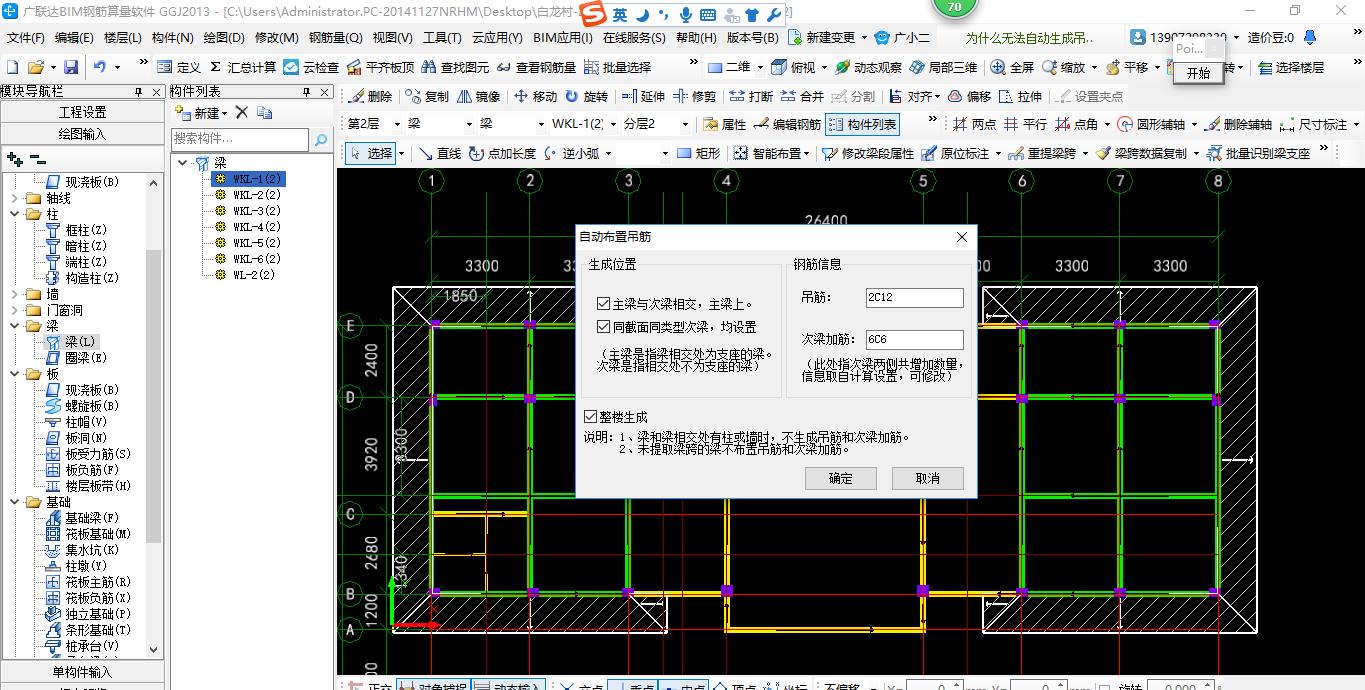Switch to 局部三维 partial 3D view
Screen dimensions: 1365x690
point(943,67)
